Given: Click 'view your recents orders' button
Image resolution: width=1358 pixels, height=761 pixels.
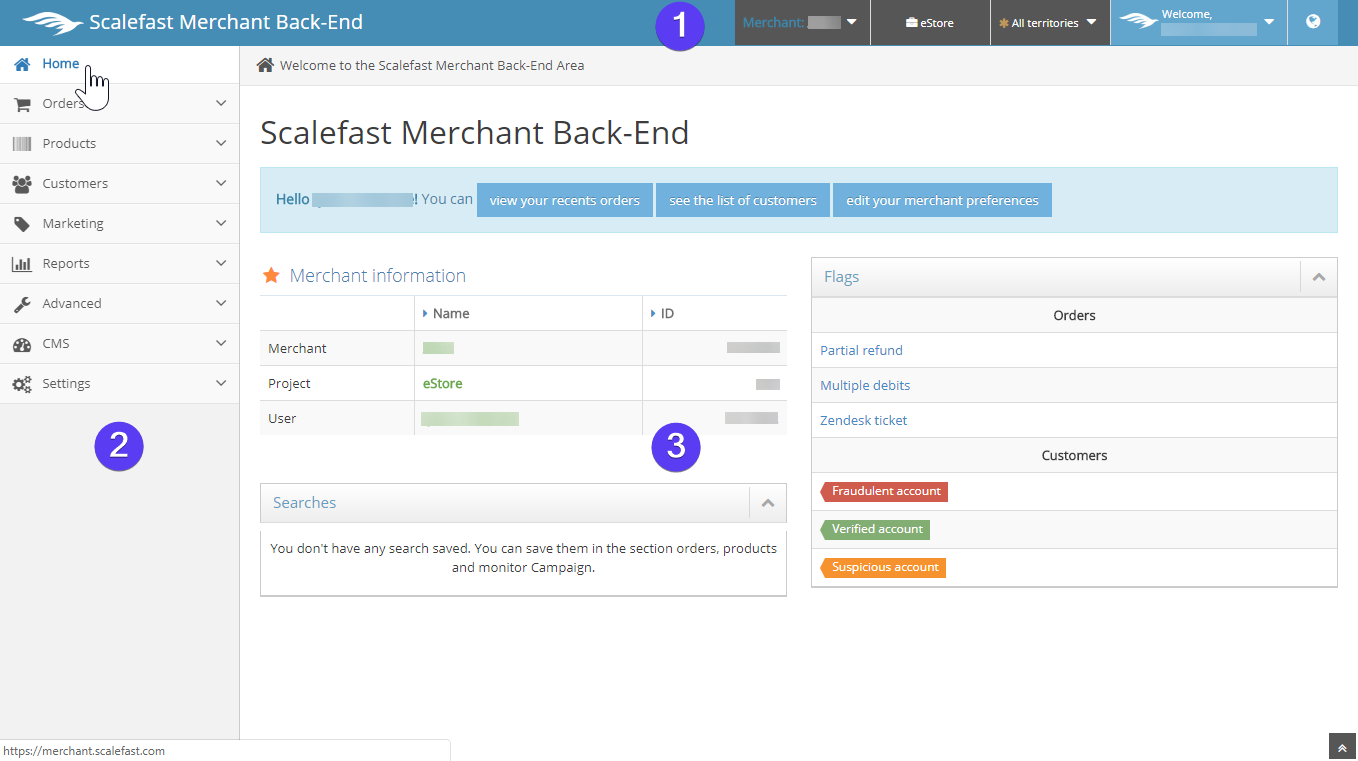Looking at the screenshot, I should [x=564, y=200].
